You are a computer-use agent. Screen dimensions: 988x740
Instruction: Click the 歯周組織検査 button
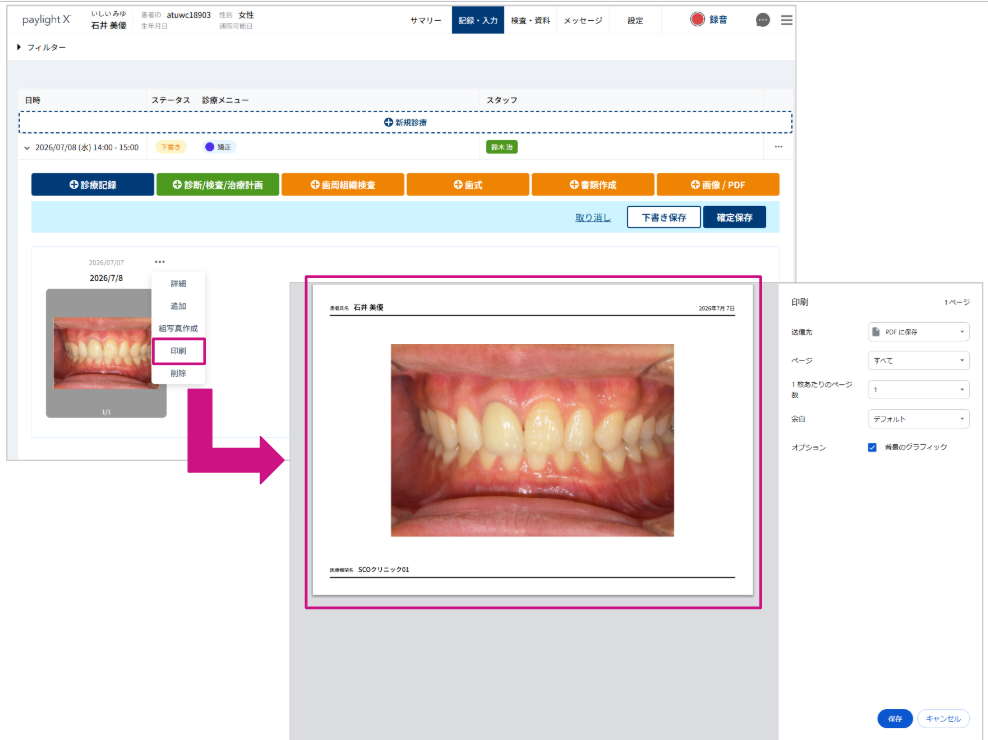343,185
